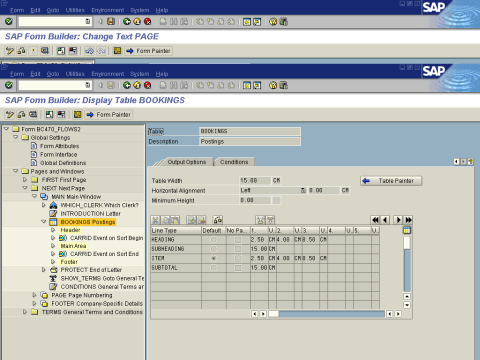
Task: Select the Default radio button for HEADING
Action: tap(214, 240)
